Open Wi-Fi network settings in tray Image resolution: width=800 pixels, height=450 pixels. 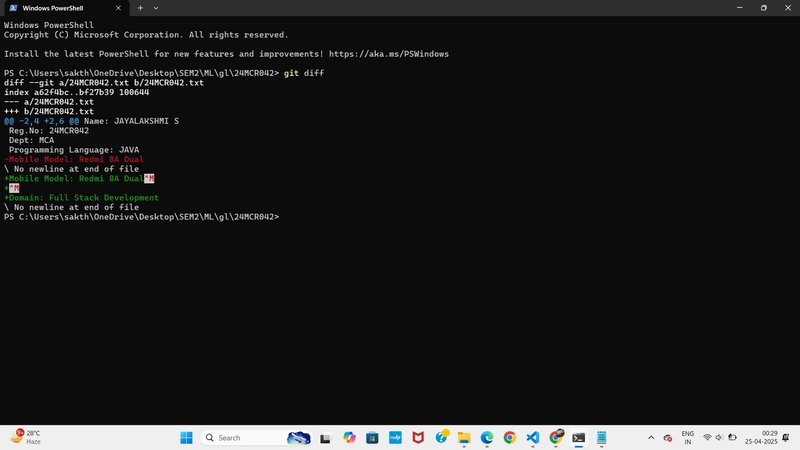(x=707, y=438)
